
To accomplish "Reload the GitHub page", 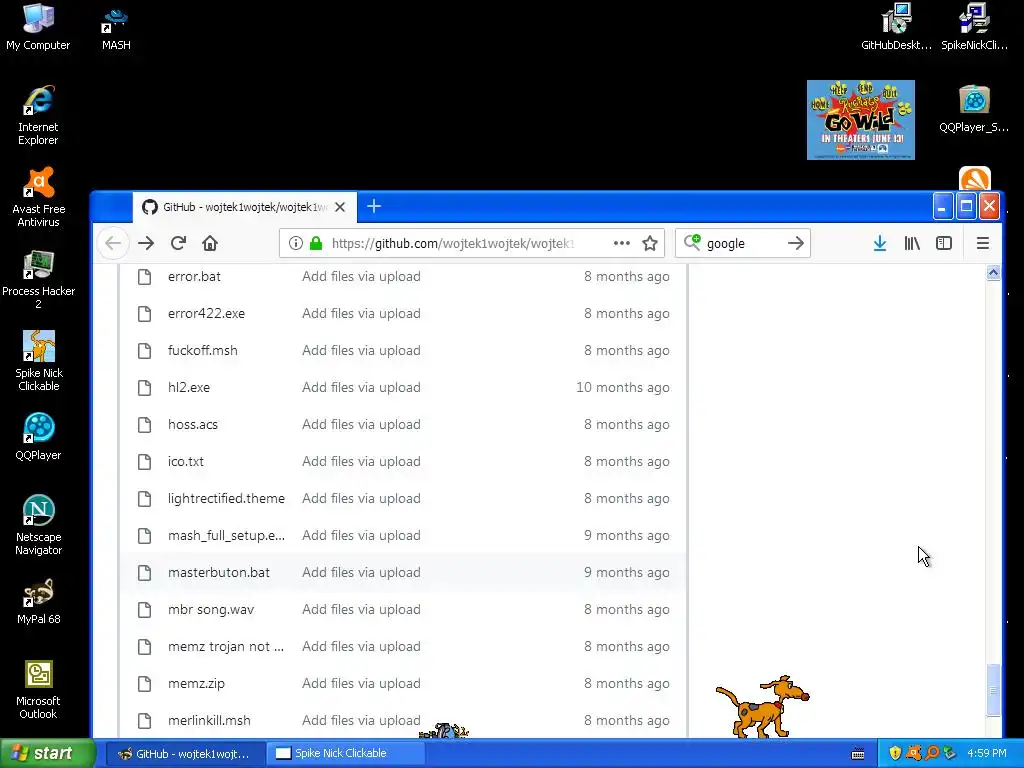I will (x=178, y=244).
